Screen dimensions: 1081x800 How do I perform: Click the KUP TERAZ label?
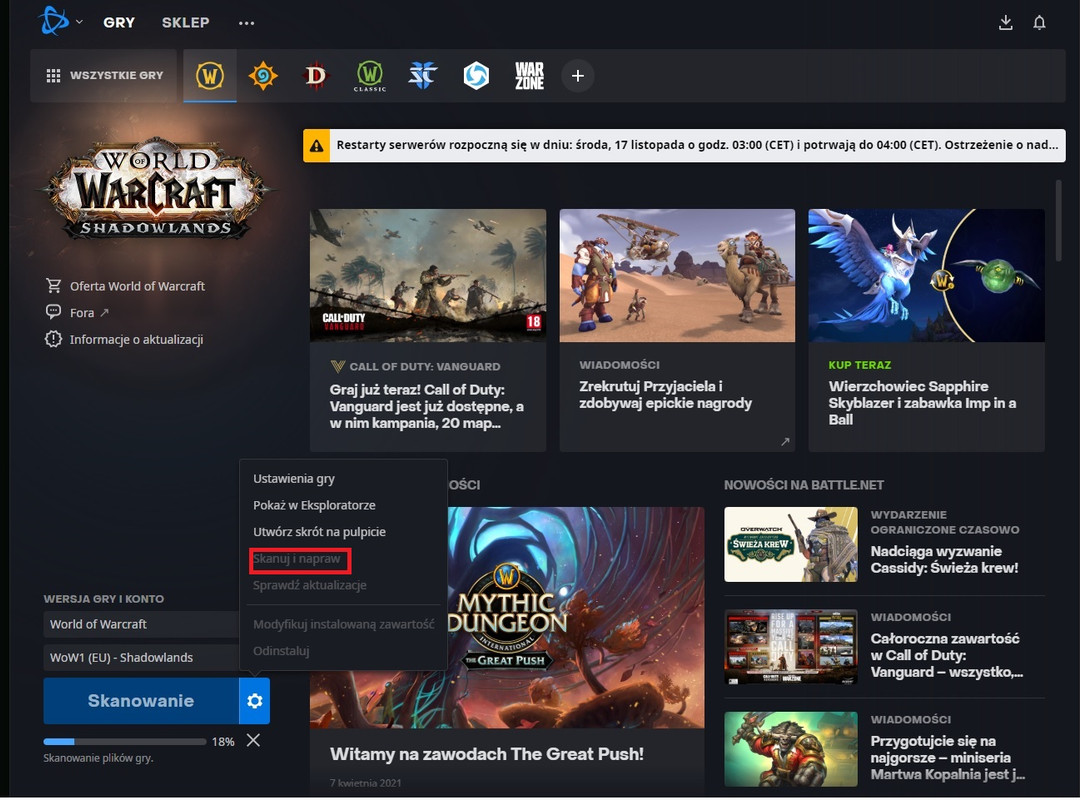(x=860, y=365)
